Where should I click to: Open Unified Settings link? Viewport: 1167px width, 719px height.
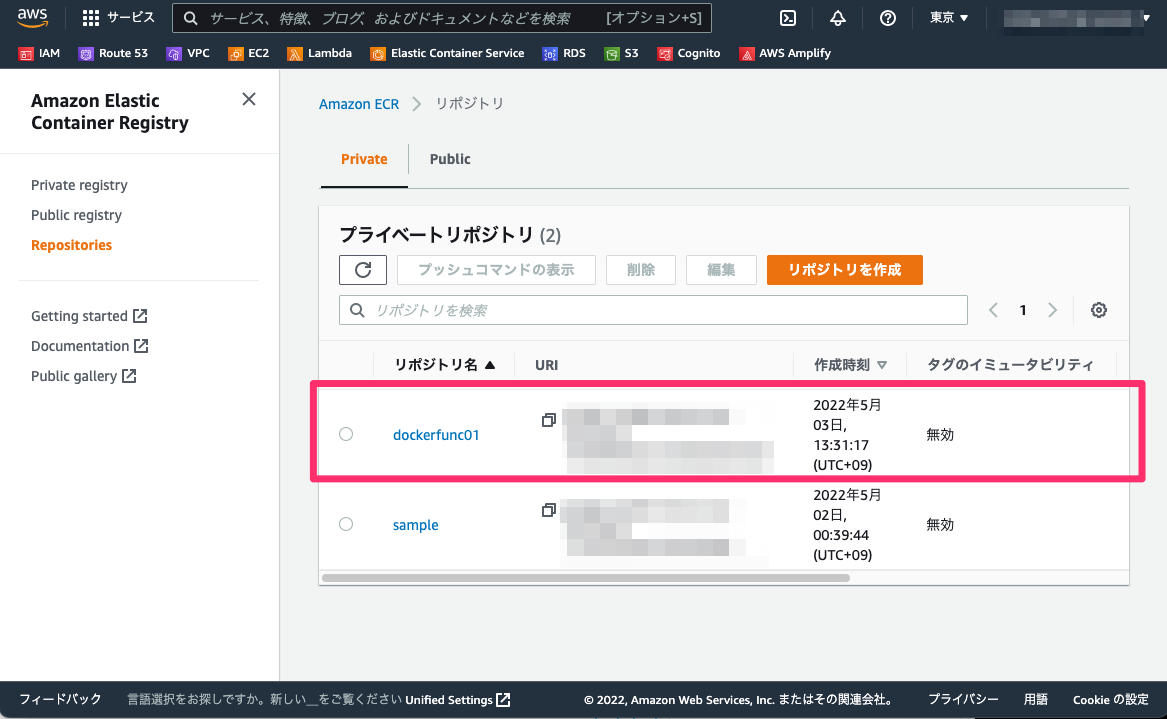457,700
